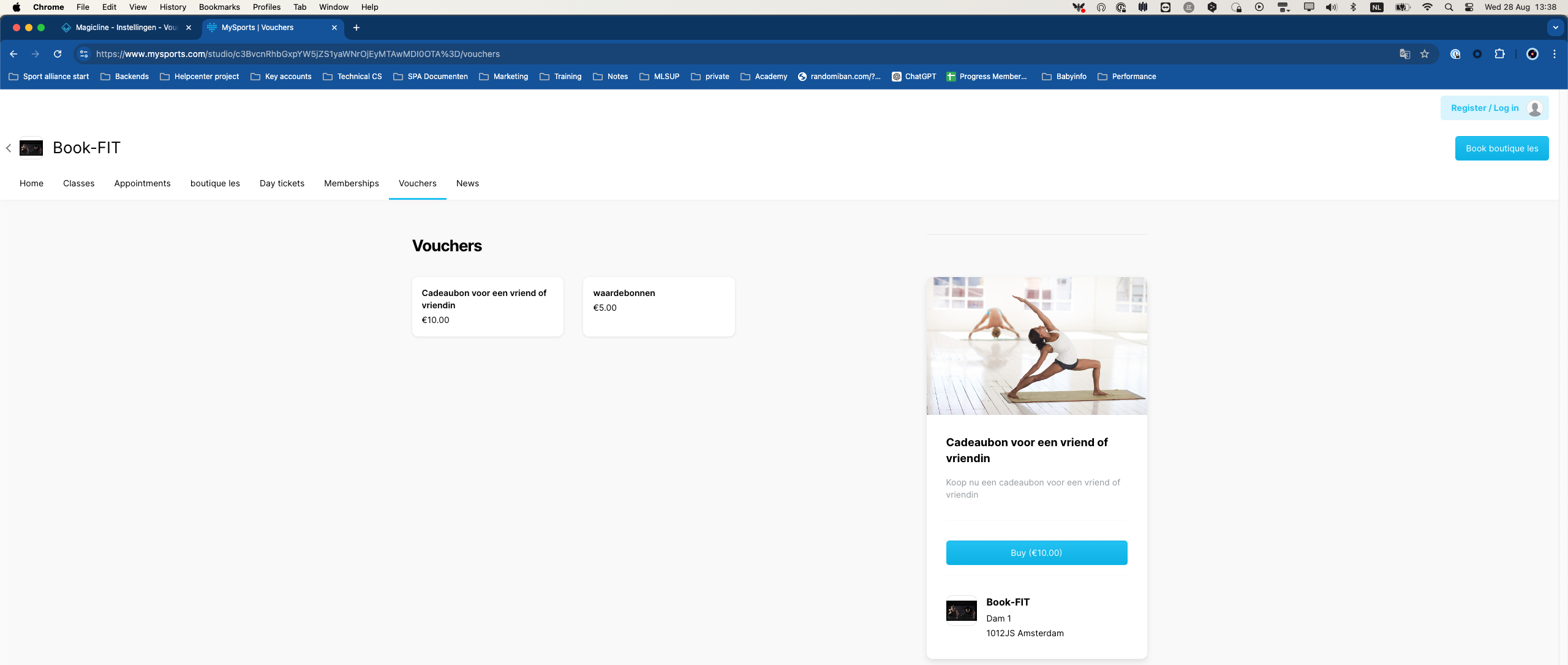The height and width of the screenshot is (665, 1568).
Task: Click the NL input source indicator
Action: 1377,7
